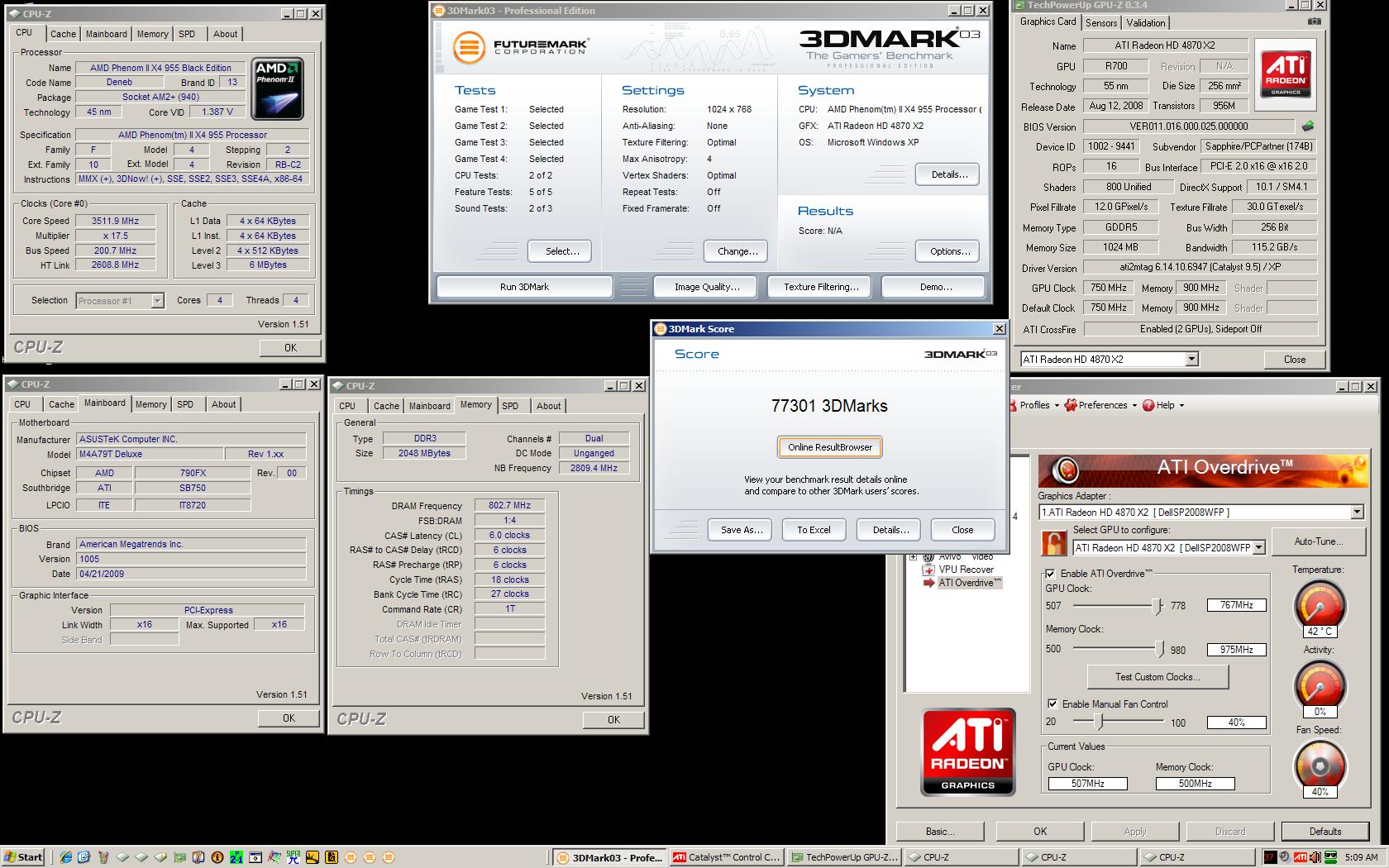
Task: Click Run 3DMark button
Action: pyautogui.click(x=524, y=287)
